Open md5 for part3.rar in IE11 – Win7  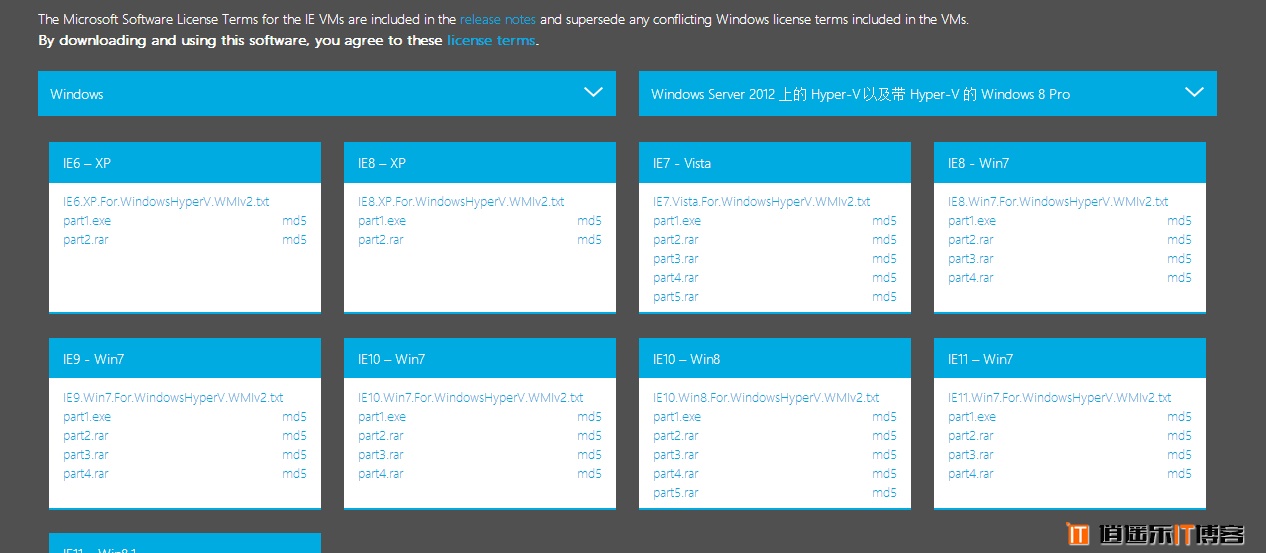coord(1180,455)
